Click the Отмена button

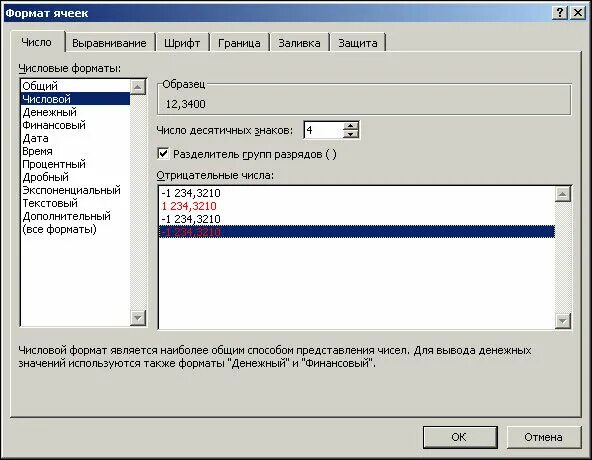543,437
